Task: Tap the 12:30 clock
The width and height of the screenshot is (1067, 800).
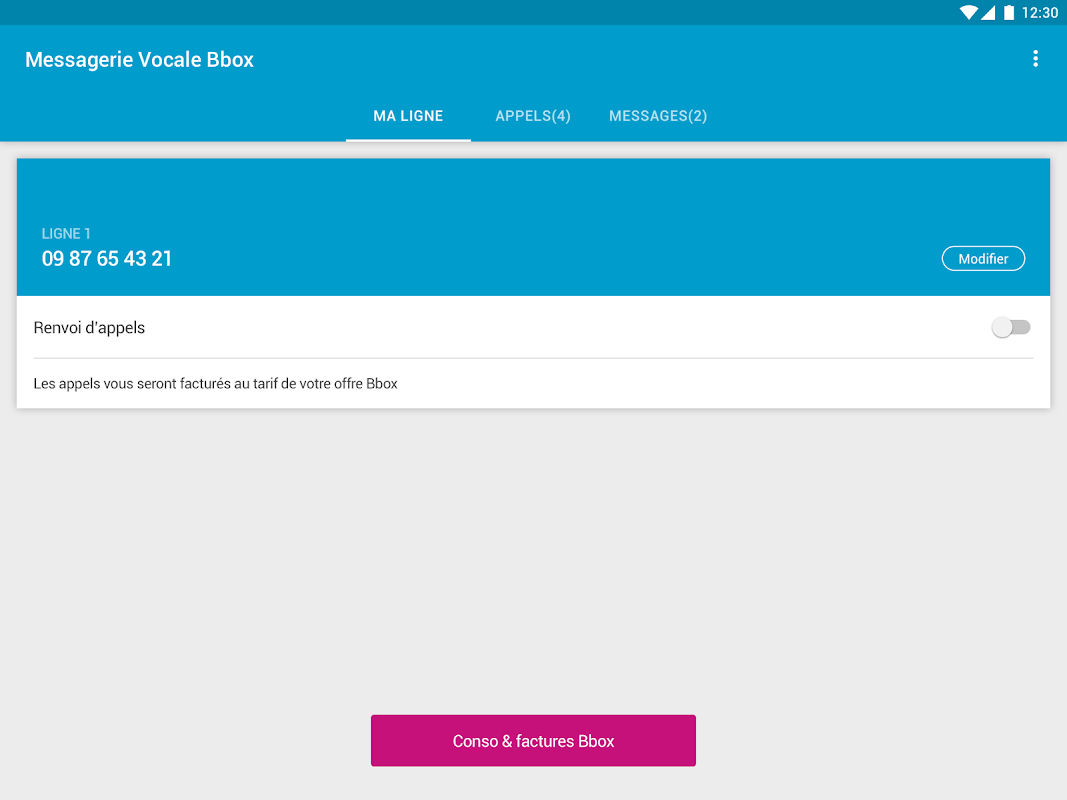Action: (x=1040, y=12)
